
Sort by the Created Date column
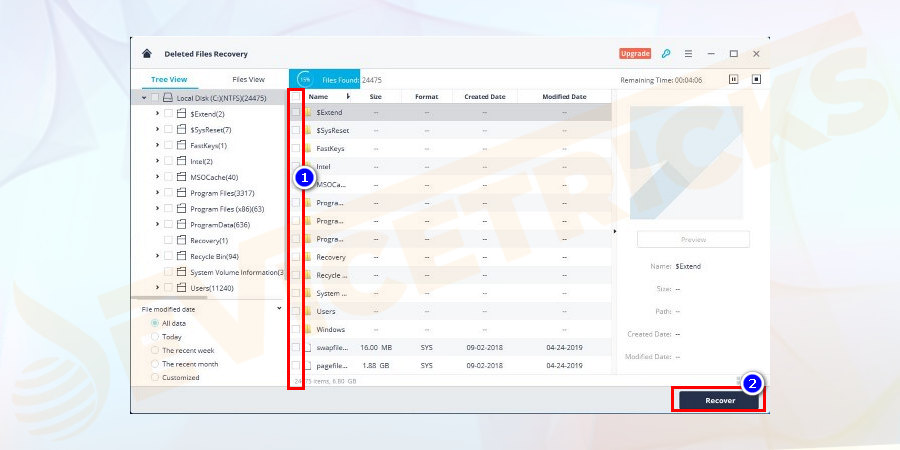pyautogui.click(x=485, y=96)
